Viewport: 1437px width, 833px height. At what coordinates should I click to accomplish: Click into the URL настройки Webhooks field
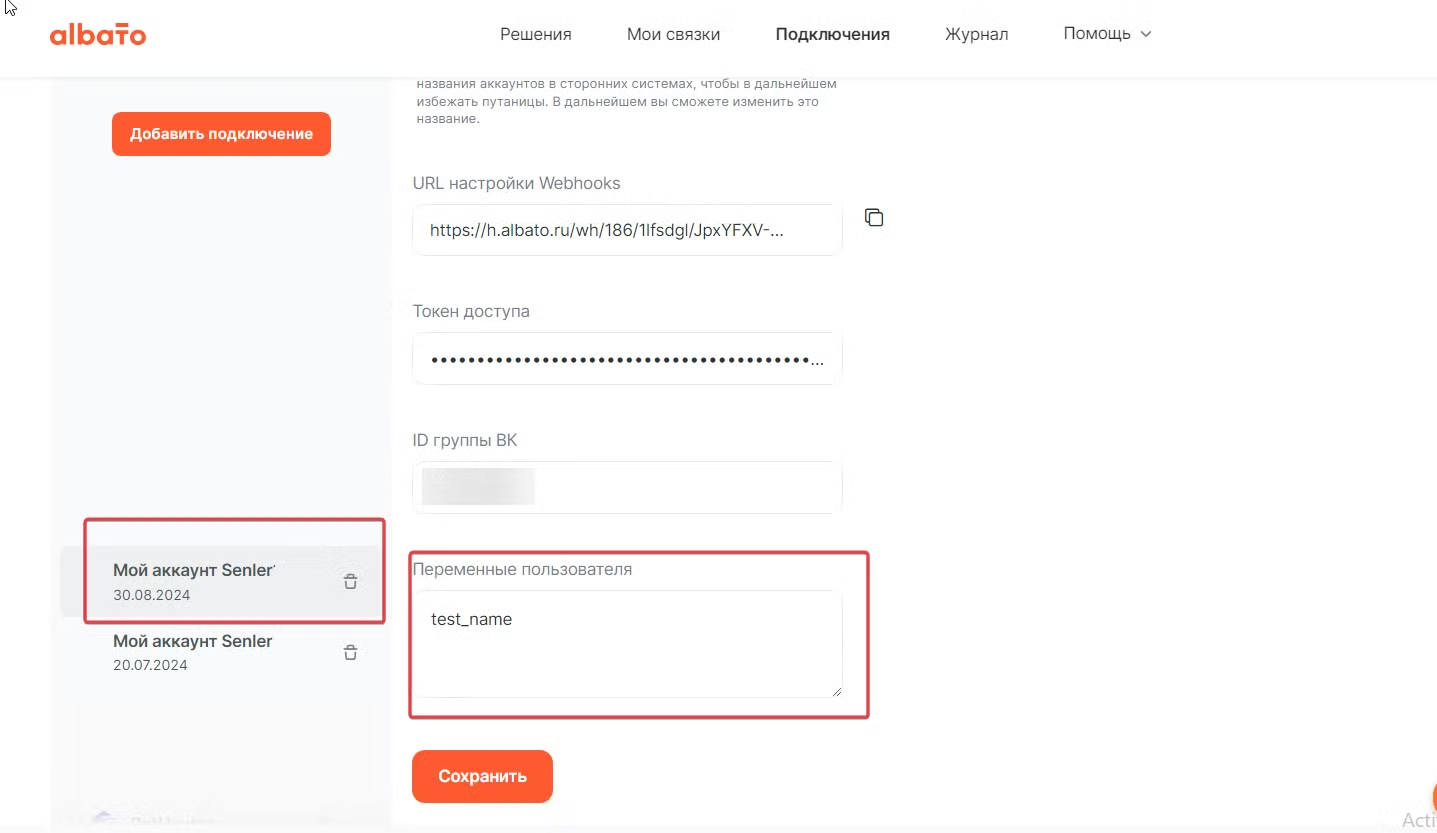click(626, 230)
